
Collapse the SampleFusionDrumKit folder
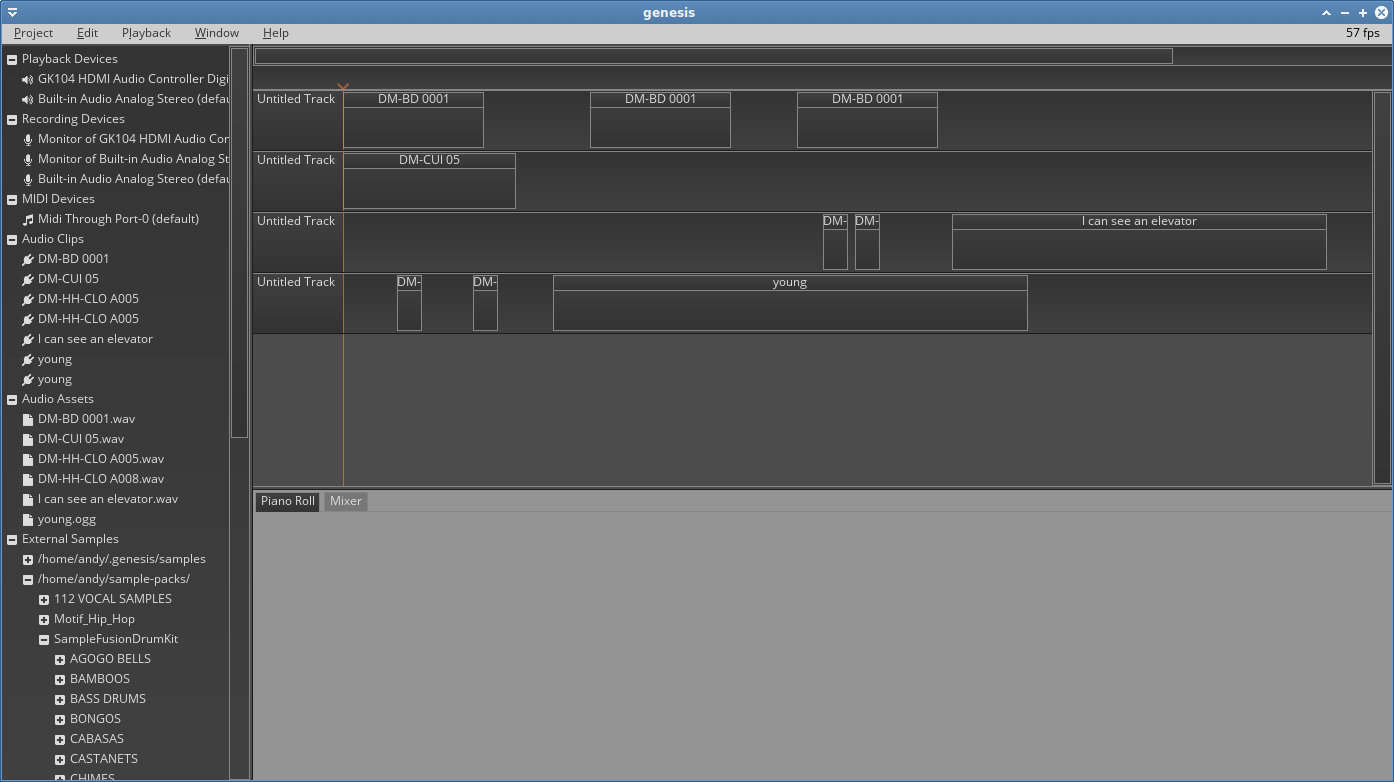click(x=43, y=639)
